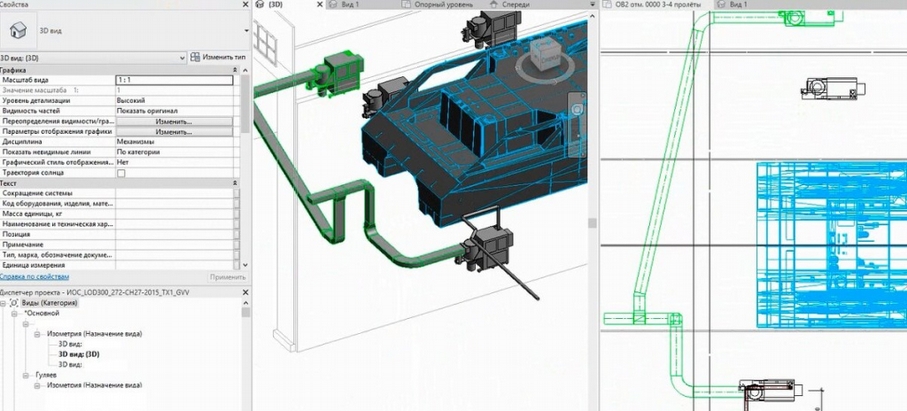The height and width of the screenshot is (411, 907).
Task: Collapse the Графика properties section
Action: 235,69
